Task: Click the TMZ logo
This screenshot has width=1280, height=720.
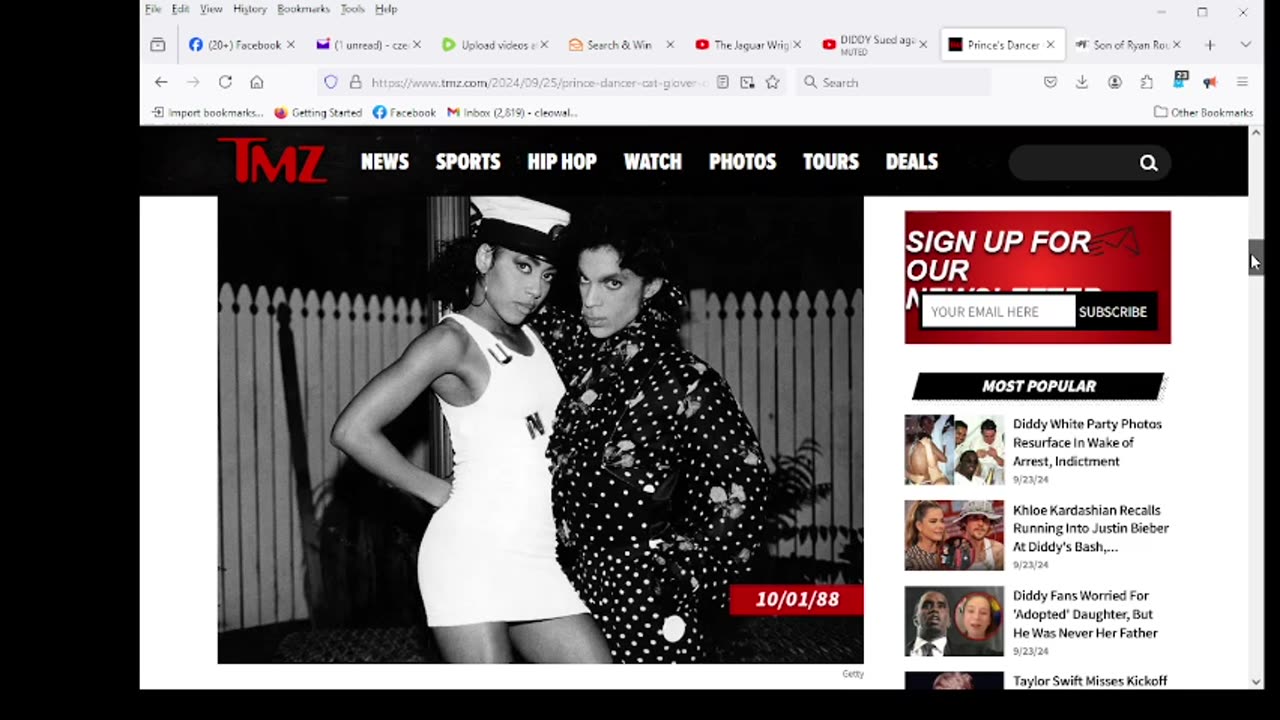Action: click(x=272, y=161)
